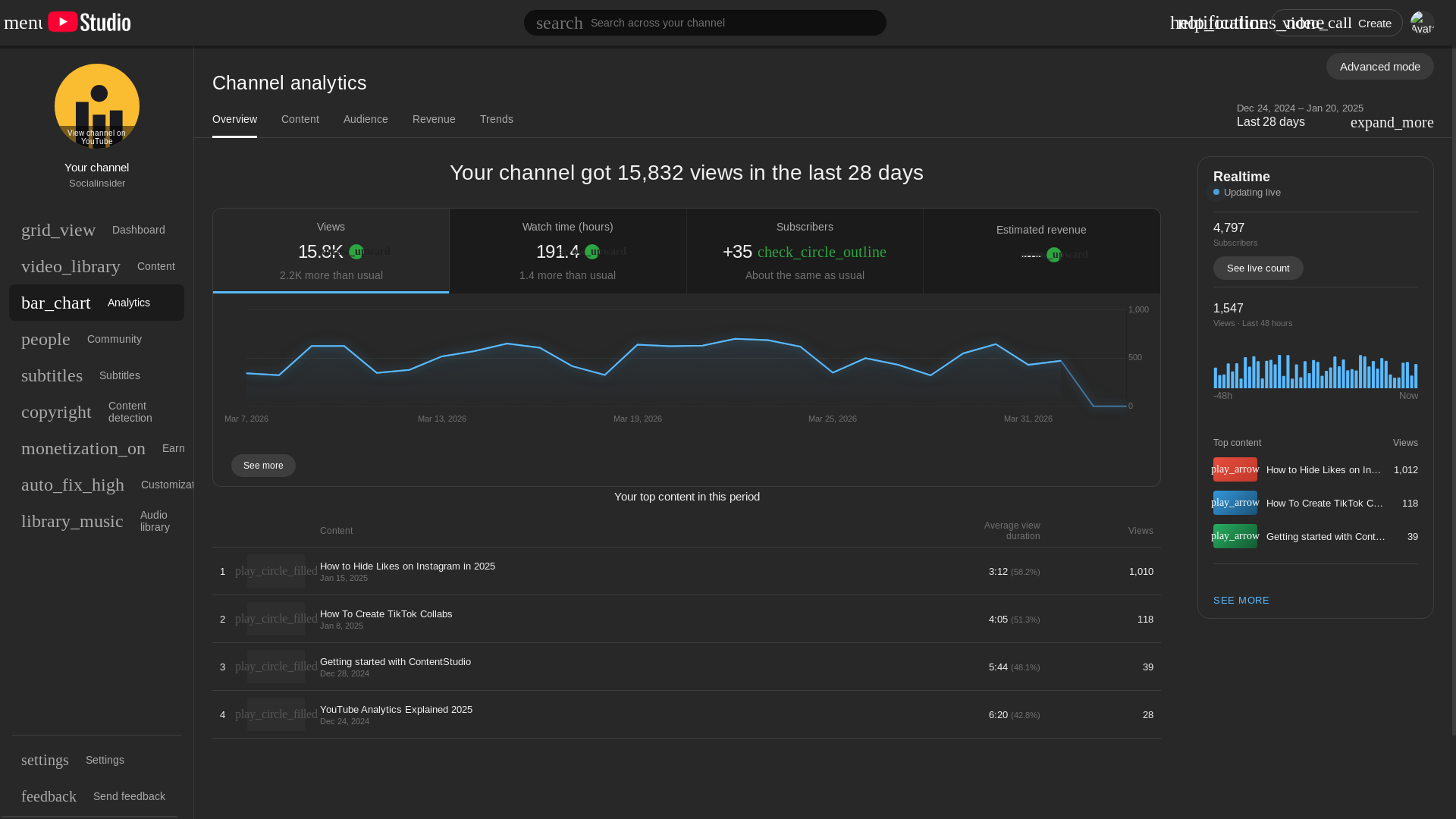Click the account avatar icon
This screenshot has height=819, width=1456.
click(x=1422, y=23)
